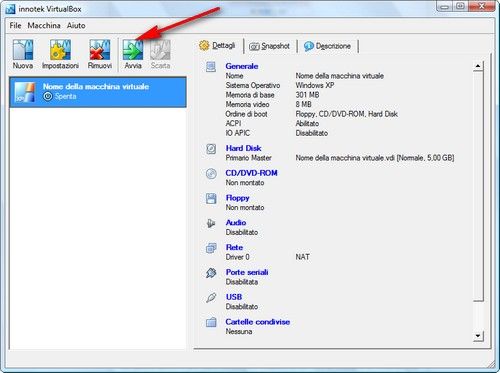The height and width of the screenshot is (373, 500).
Task: Click the '8 MB' video memory value
Action: coord(303,104)
